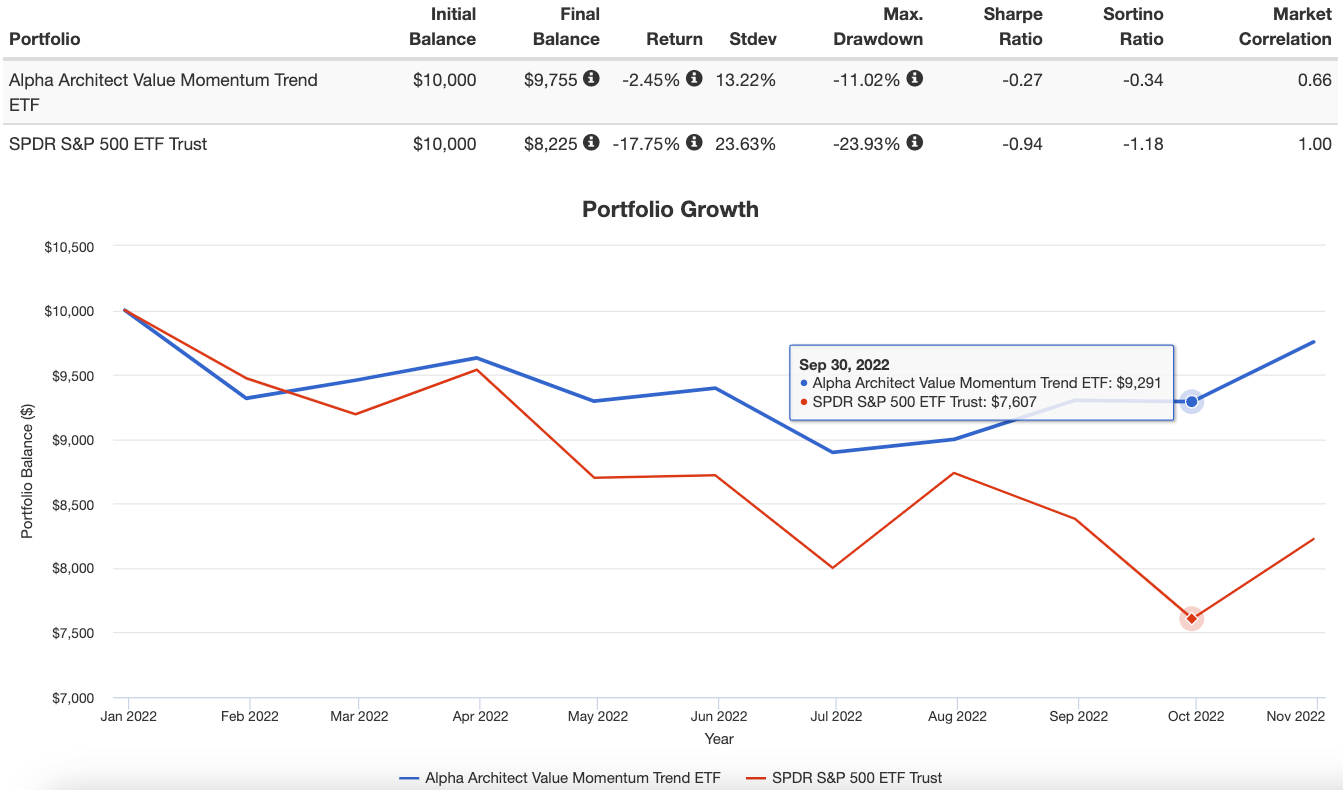Click the Sortino Ratio column header

click(x=1134, y=27)
